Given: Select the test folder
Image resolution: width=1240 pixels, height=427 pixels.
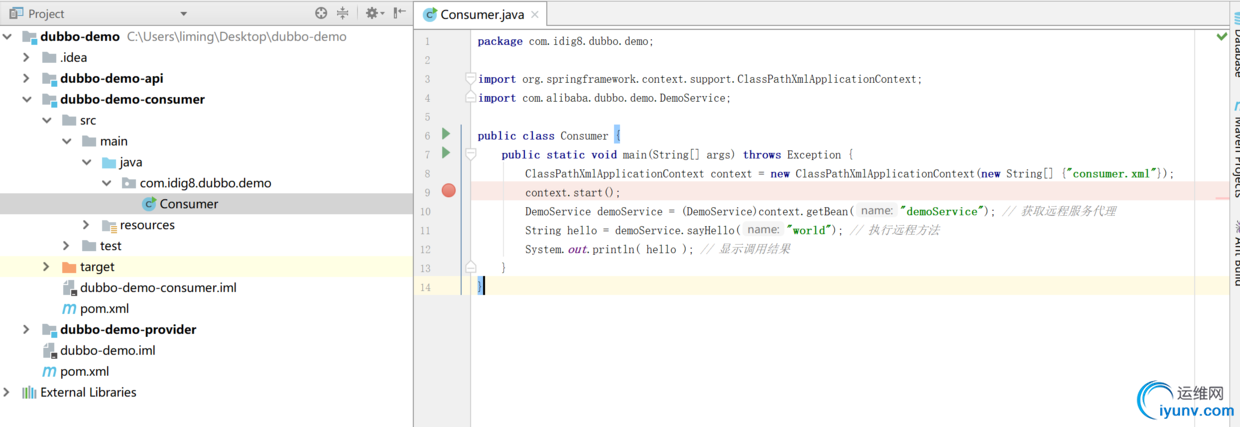Looking at the screenshot, I should coord(111,246).
